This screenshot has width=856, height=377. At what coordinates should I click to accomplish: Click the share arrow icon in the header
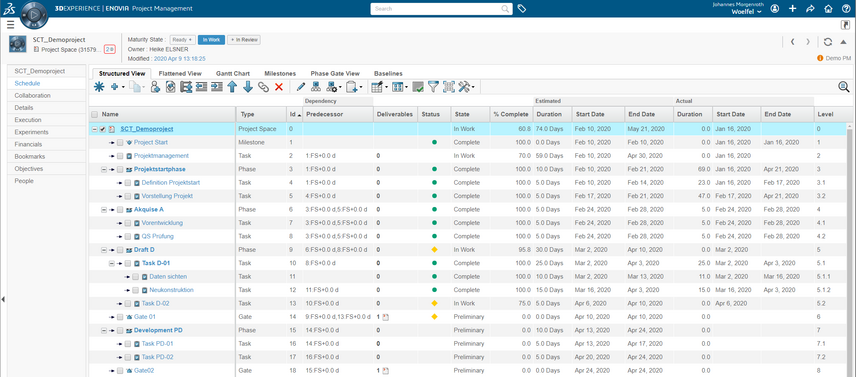pyautogui.click(x=810, y=9)
